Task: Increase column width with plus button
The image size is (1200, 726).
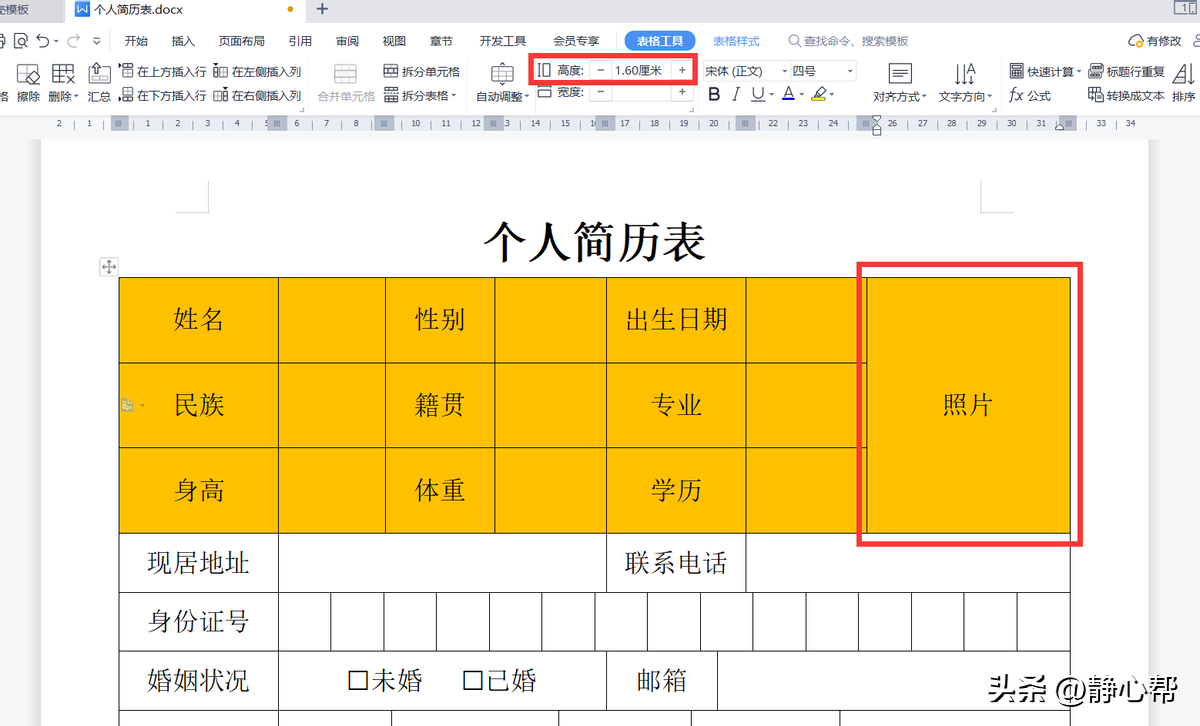Action: point(683,92)
